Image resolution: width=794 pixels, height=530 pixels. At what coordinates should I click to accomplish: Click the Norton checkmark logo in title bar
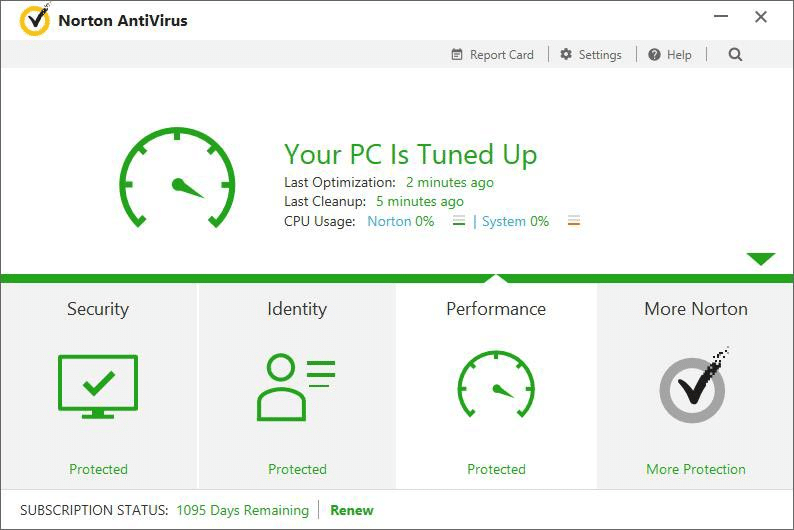tap(34, 20)
